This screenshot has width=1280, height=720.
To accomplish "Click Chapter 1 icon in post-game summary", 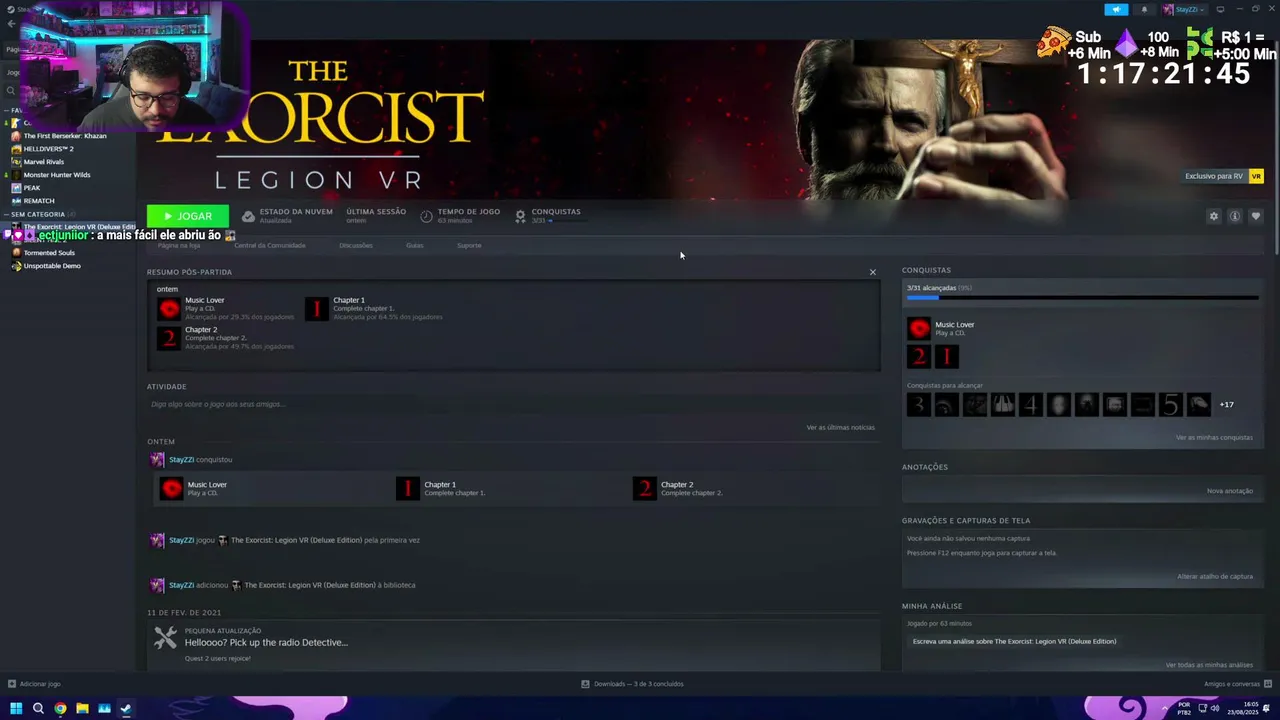I will 316,309.
